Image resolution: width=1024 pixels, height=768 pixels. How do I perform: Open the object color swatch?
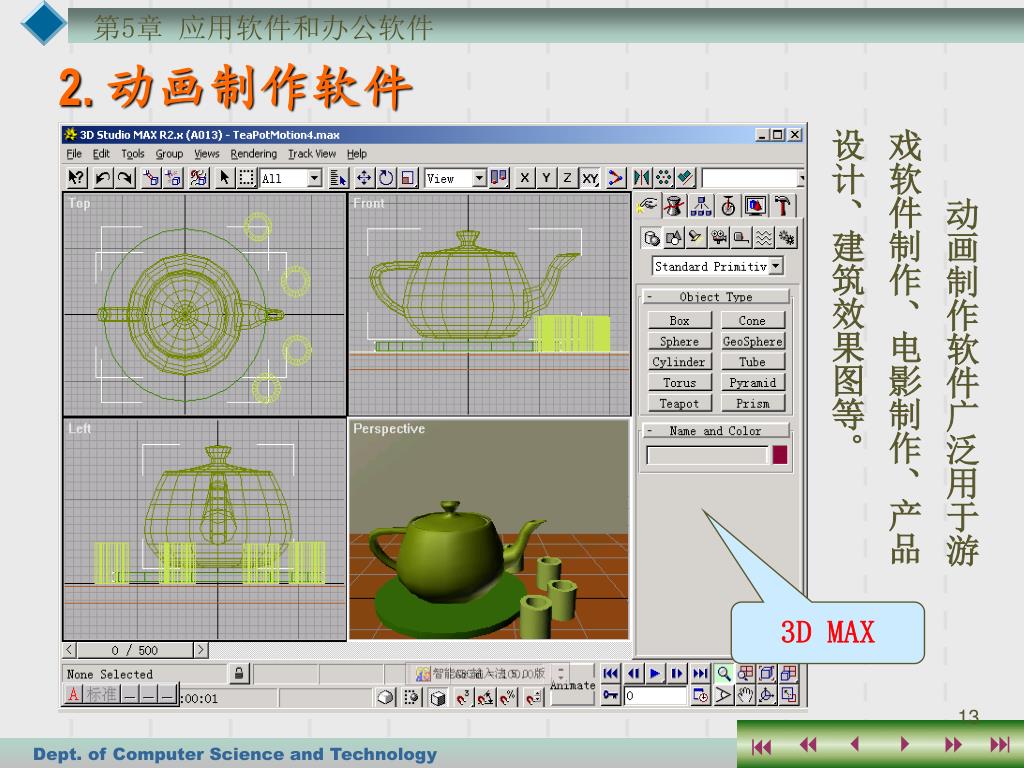[780, 455]
